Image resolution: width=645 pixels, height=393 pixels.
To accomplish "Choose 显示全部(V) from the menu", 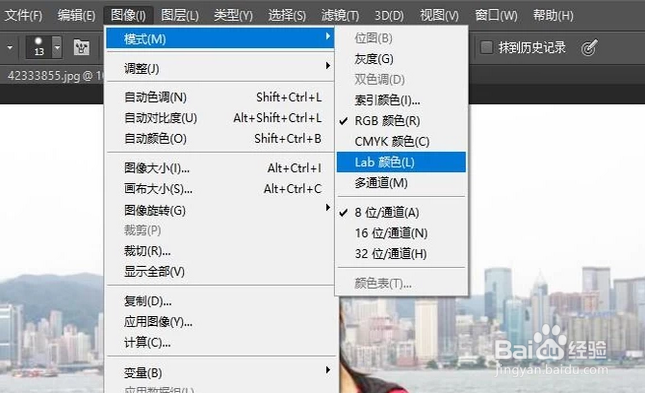I will pyautogui.click(x=220, y=272).
